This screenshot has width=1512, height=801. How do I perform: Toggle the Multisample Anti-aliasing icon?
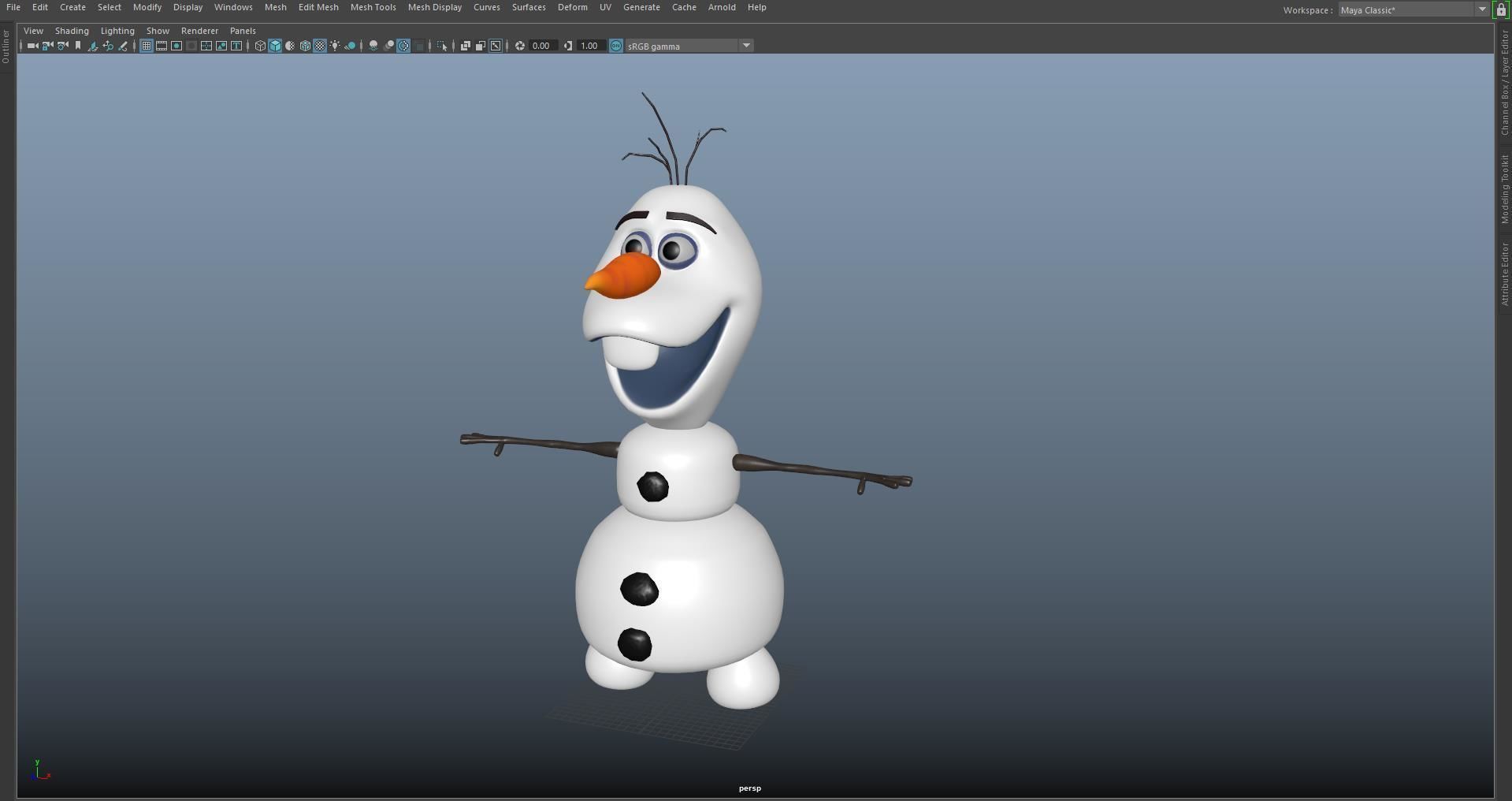pyautogui.click(x=403, y=46)
